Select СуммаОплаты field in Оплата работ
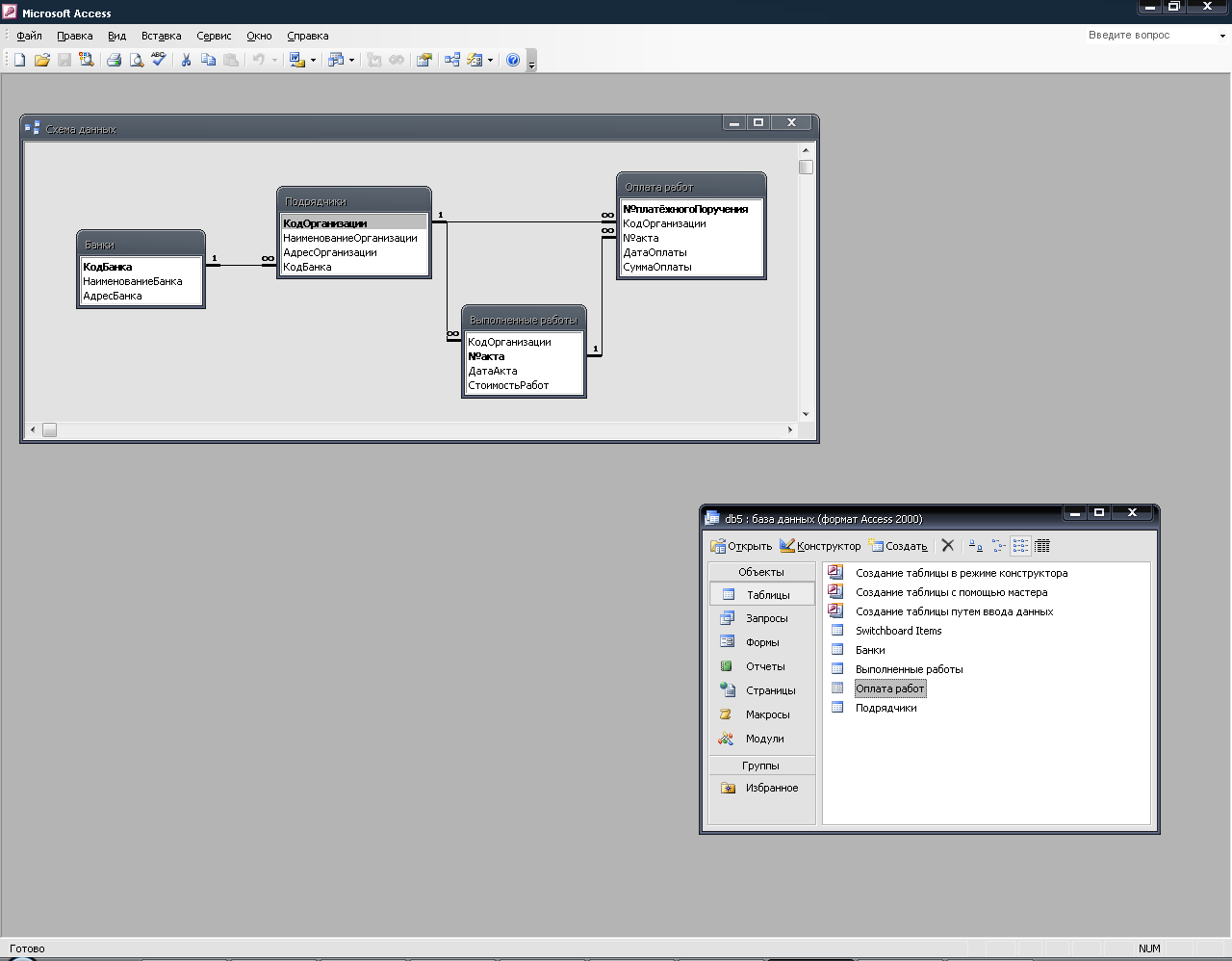 691,267
